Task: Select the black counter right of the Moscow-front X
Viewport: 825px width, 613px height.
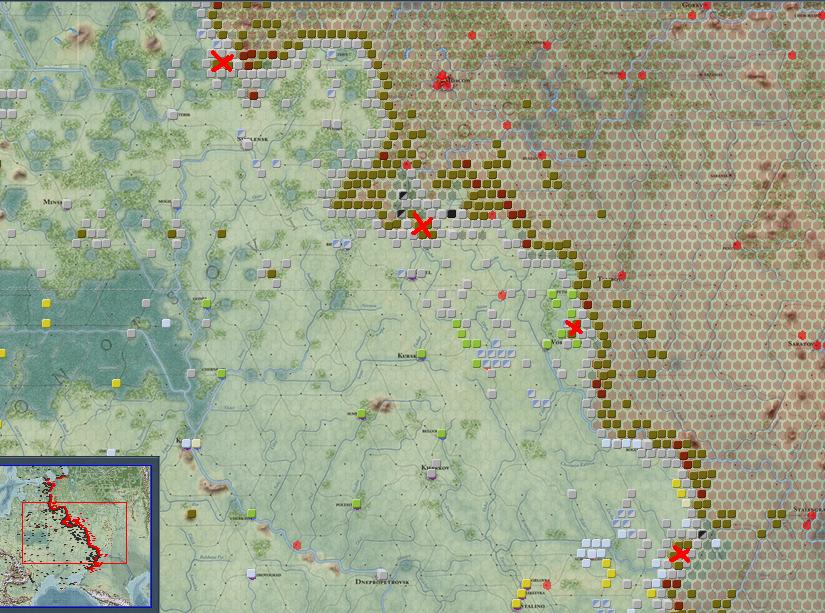Action: tap(451, 214)
